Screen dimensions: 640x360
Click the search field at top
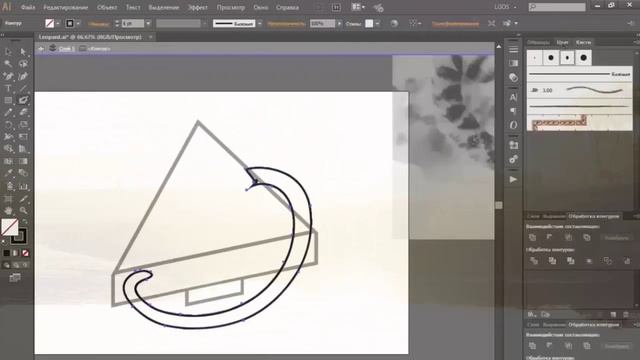tap(557, 7)
